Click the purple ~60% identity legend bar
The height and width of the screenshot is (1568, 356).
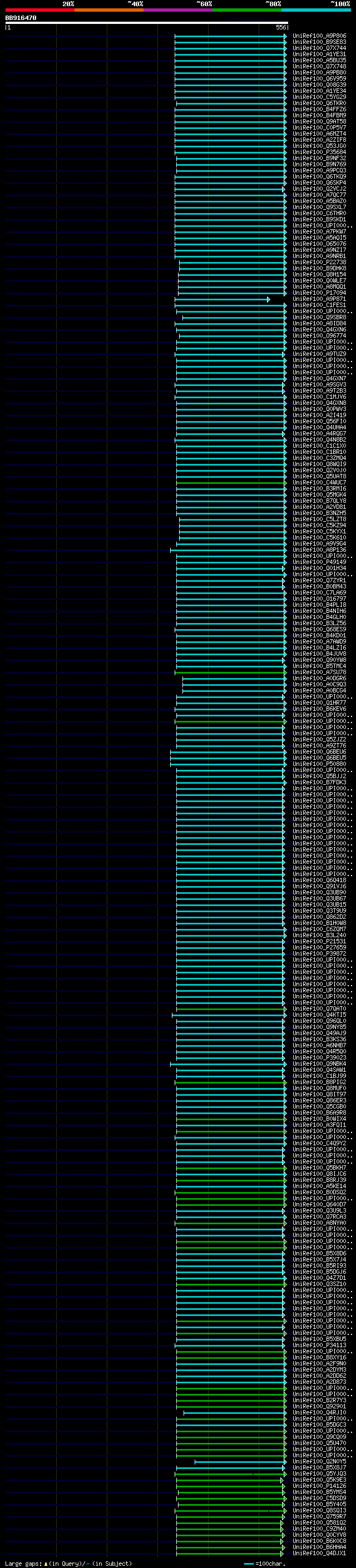(177, 10)
